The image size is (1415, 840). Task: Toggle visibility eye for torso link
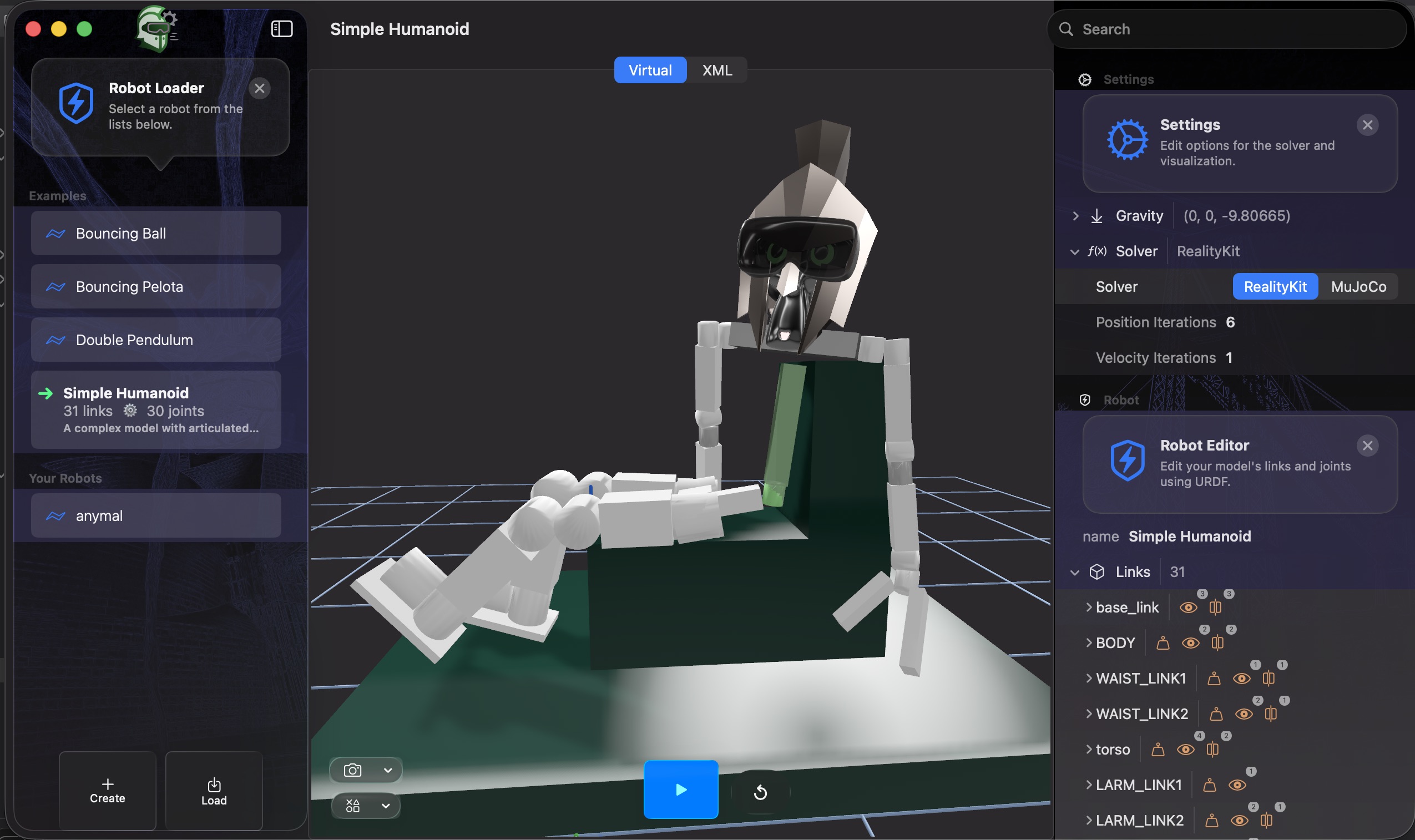coord(1185,750)
